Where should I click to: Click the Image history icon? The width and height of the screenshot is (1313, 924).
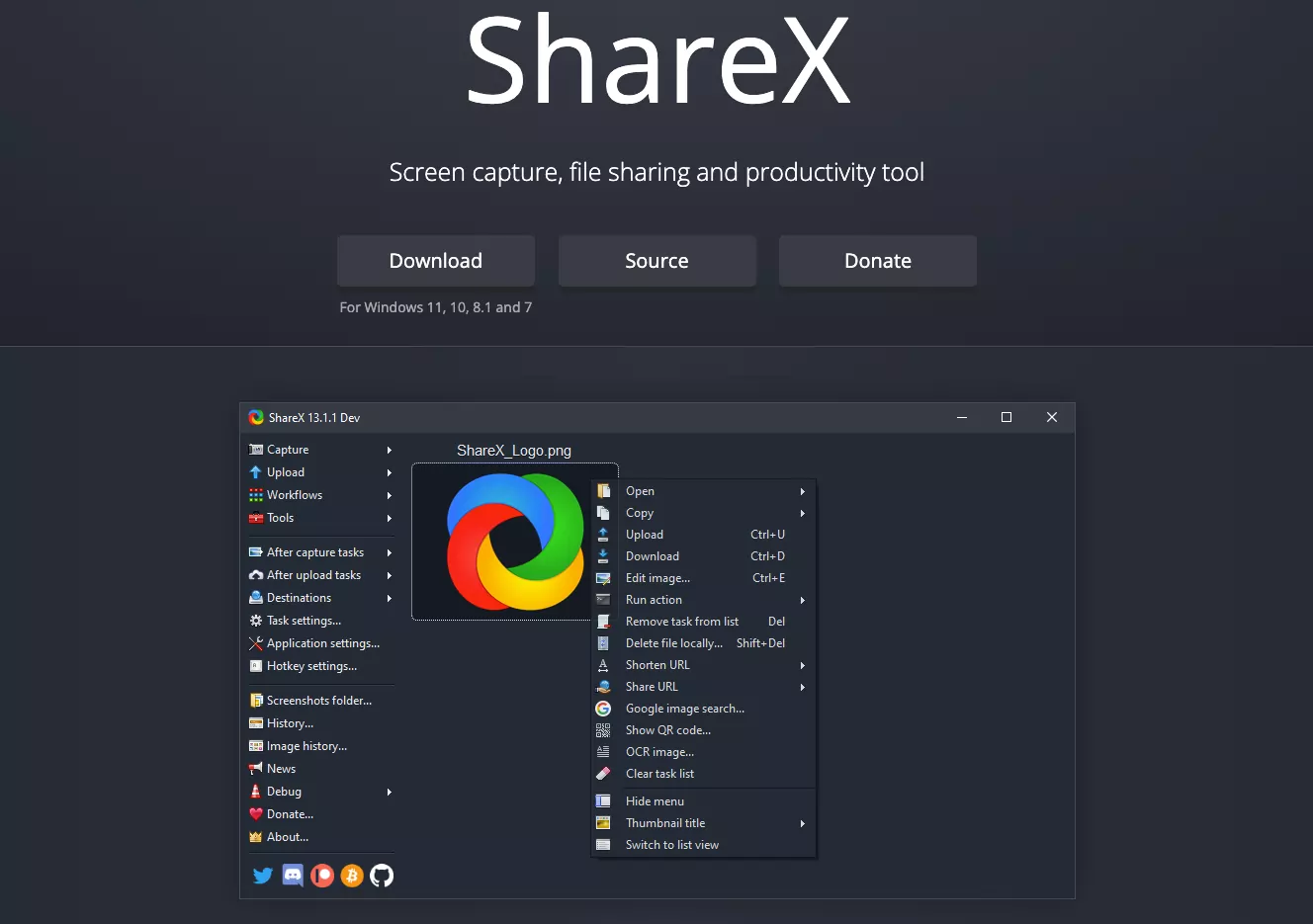(x=256, y=746)
